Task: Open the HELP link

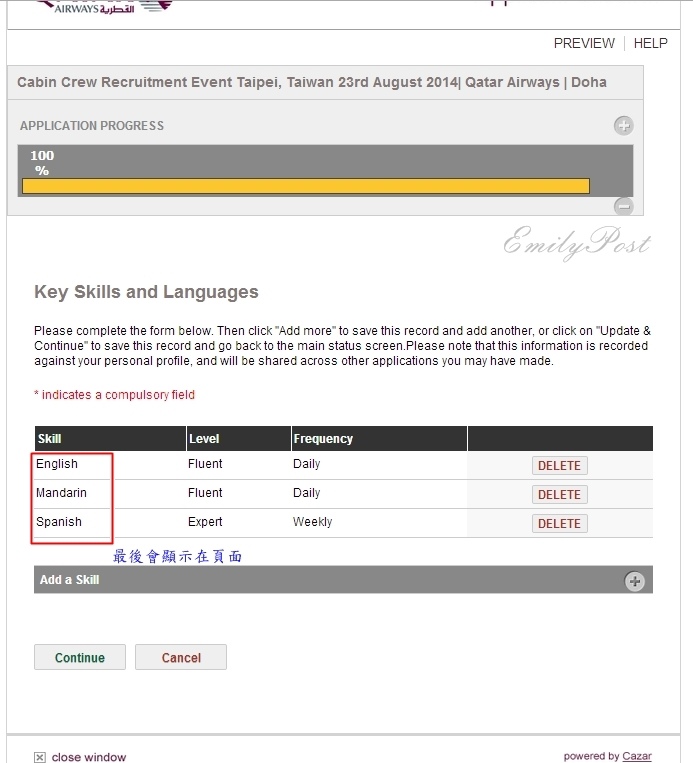Action: (x=650, y=43)
